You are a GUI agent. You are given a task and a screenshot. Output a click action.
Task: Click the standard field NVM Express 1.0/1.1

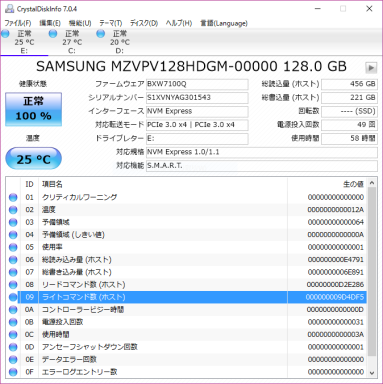[x=262, y=152]
